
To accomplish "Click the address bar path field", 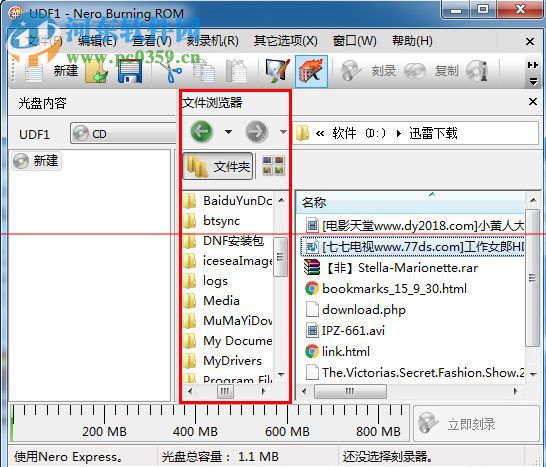I will [415, 133].
